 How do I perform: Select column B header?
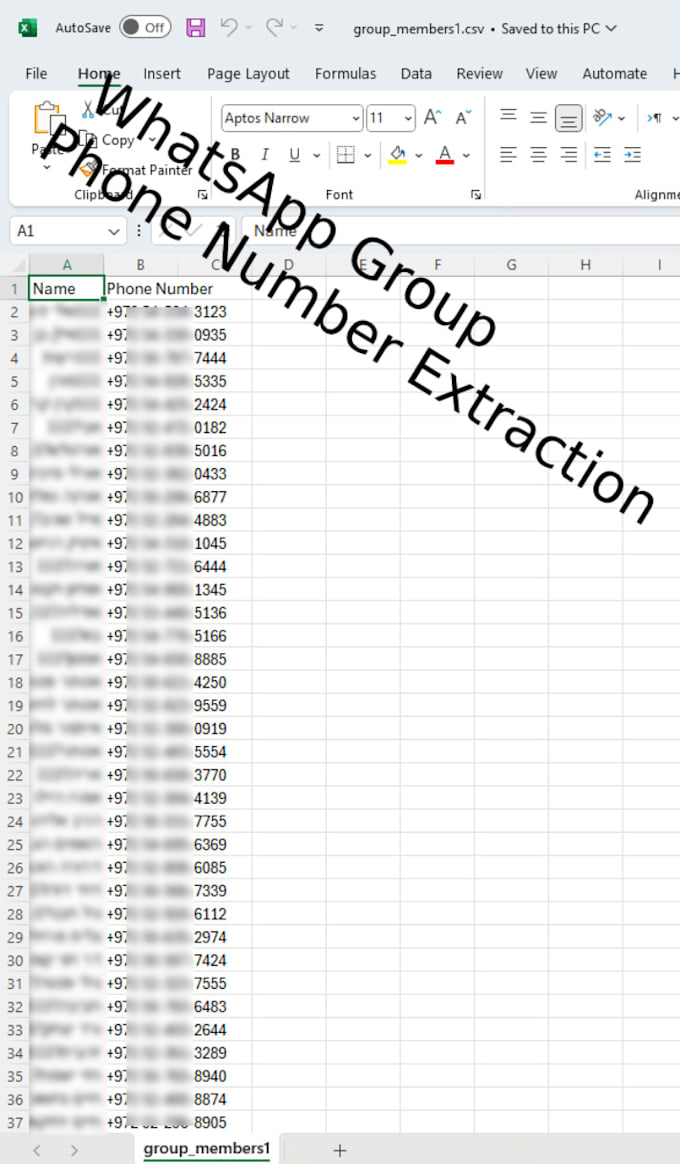pos(140,265)
